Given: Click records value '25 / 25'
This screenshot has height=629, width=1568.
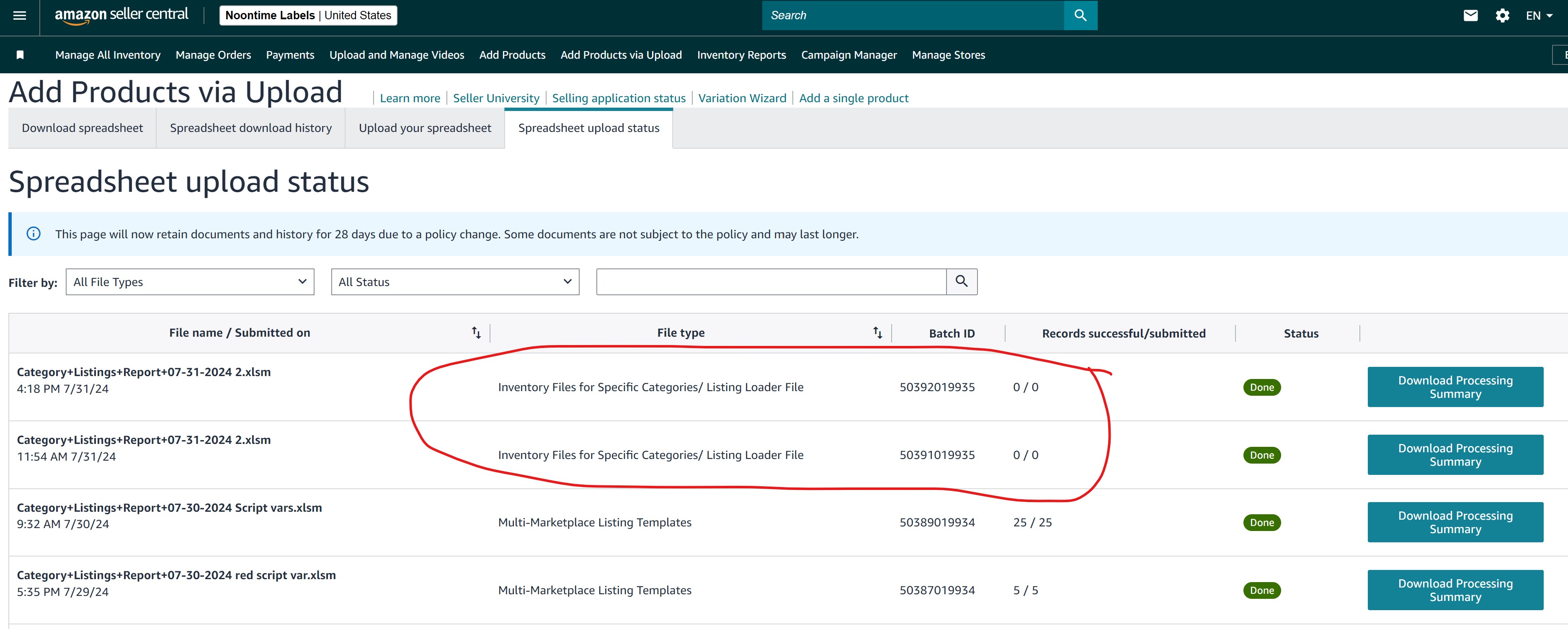Looking at the screenshot, I should 1032,523.
